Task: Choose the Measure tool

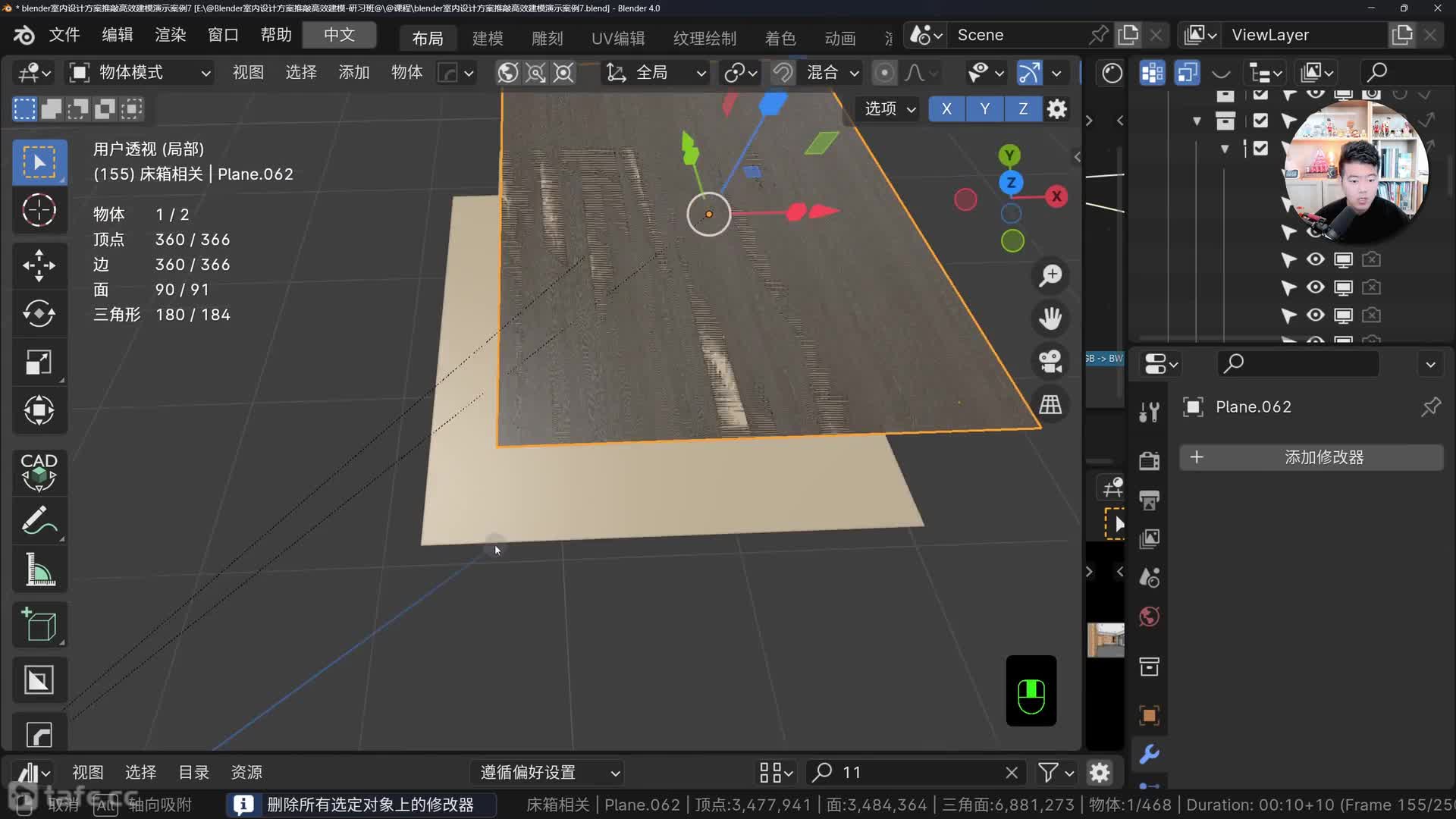Action: [x=39, y=570]
